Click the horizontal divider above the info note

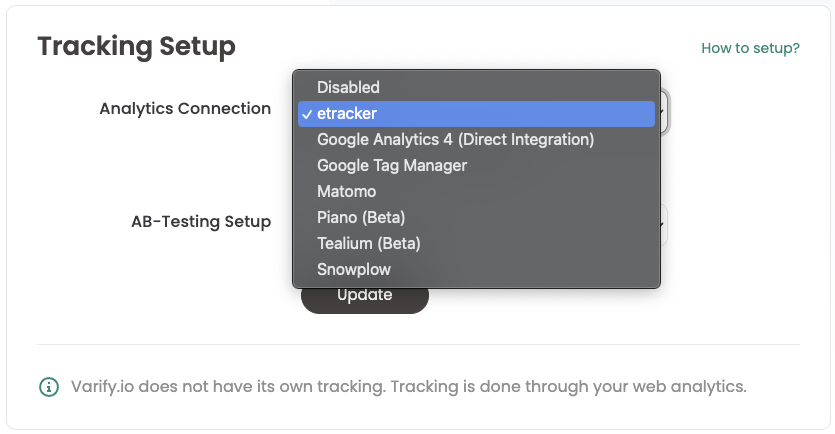pos(418,345)
